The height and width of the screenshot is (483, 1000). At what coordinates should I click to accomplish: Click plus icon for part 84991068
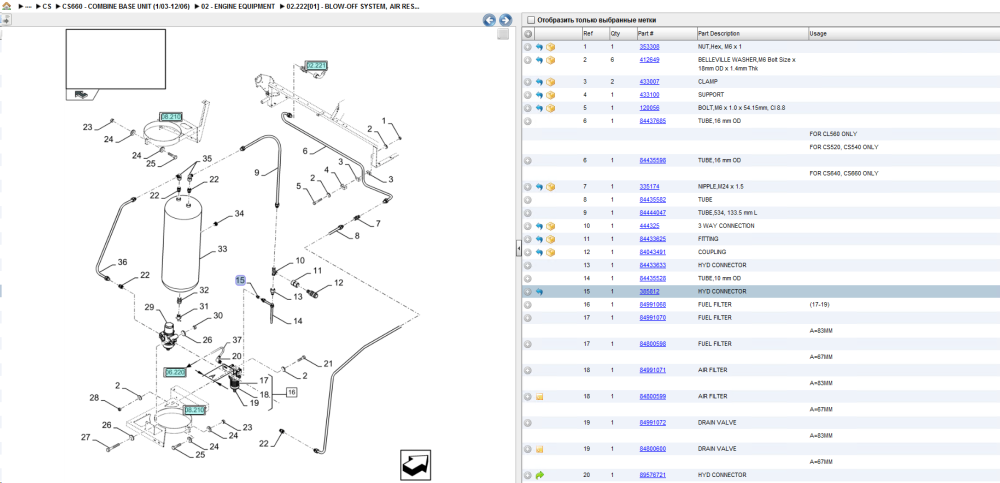[x=528, y=305]
